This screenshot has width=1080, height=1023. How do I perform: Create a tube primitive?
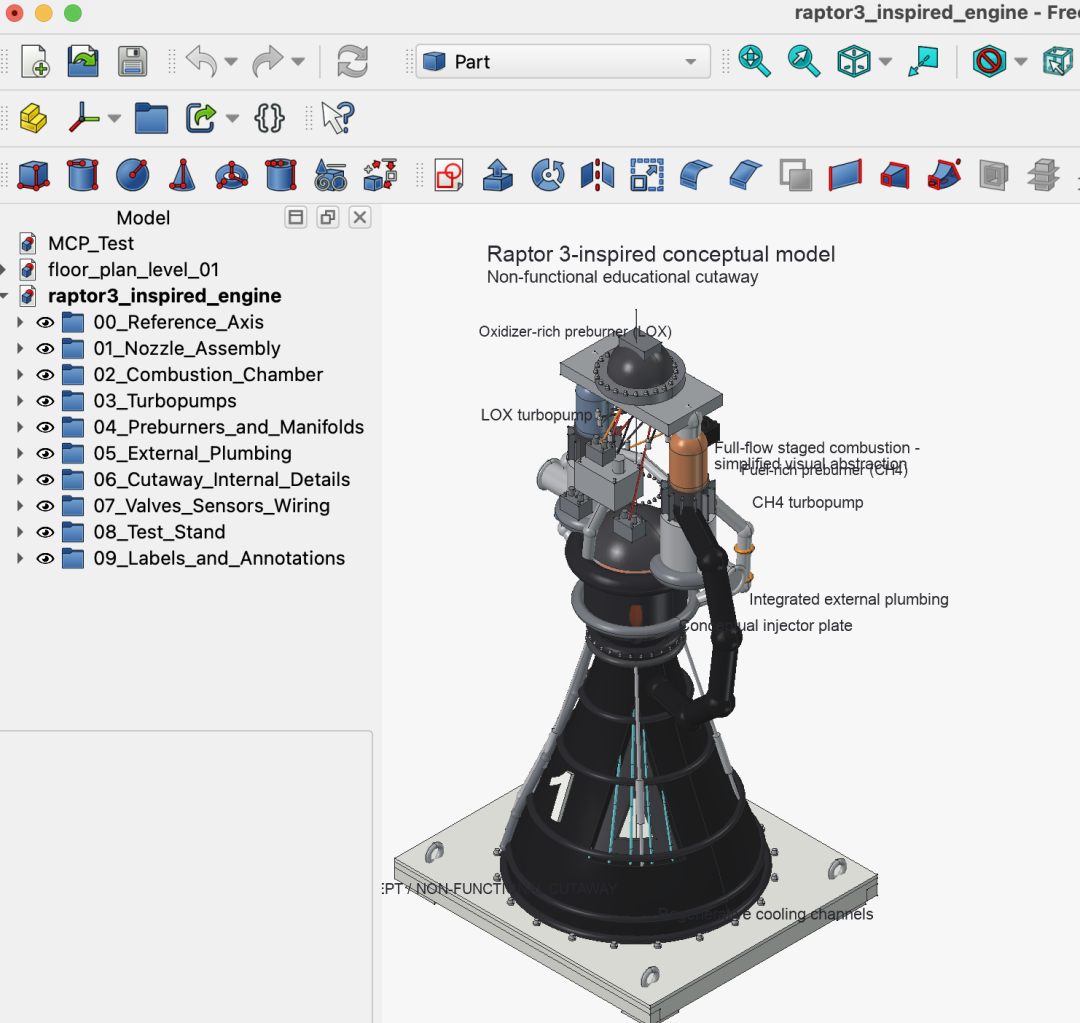(281, 175)
